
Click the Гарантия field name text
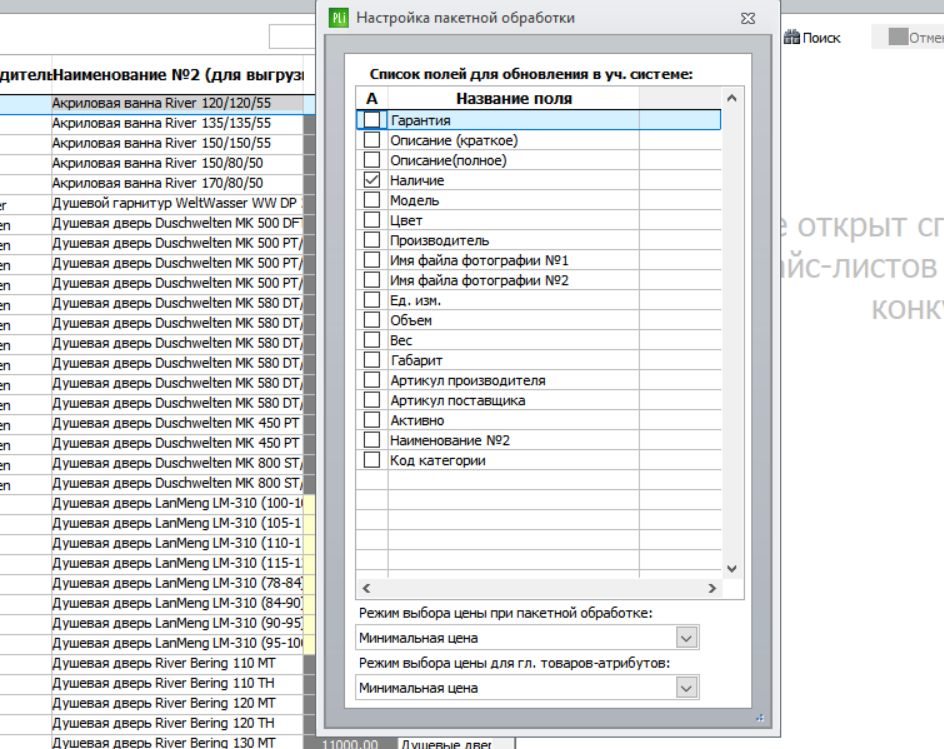420,120
